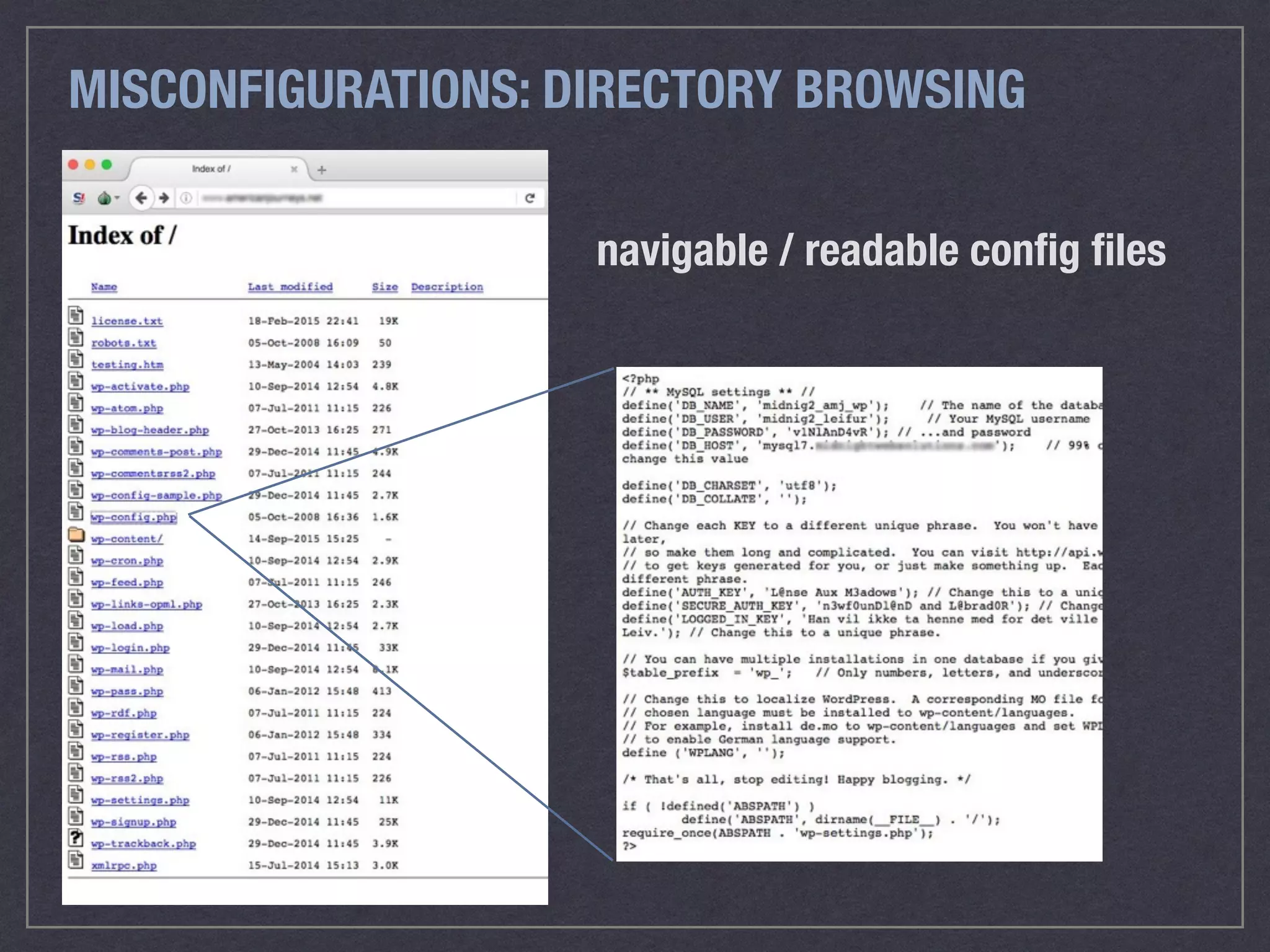Open wp-pass.php link
This screenshot has height=952, width=1270.
pyautogui.click(x=127, y=691)
